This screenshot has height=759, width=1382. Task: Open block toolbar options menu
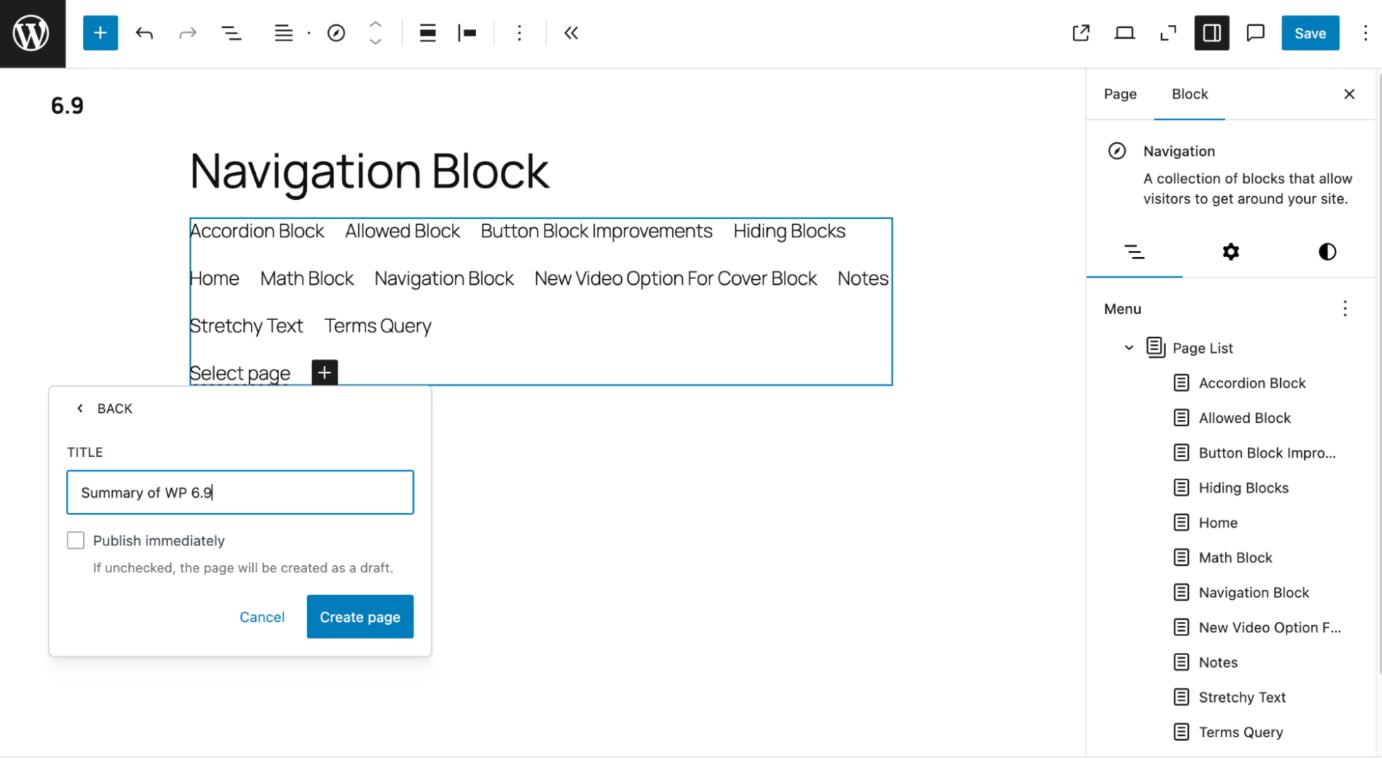coord(519,33)
